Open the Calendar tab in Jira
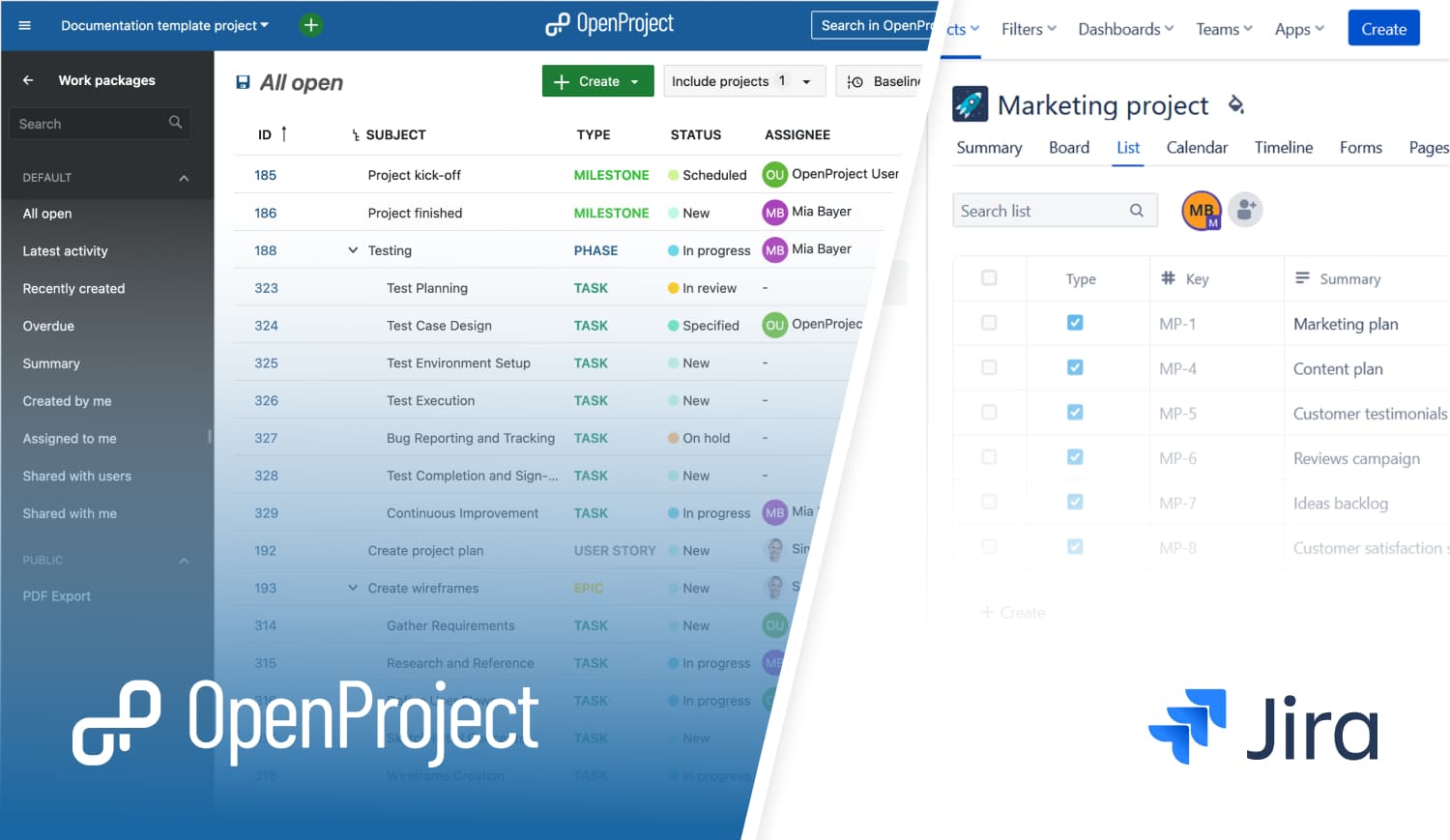This screenshot has width=1450, height=840. 1197,148
